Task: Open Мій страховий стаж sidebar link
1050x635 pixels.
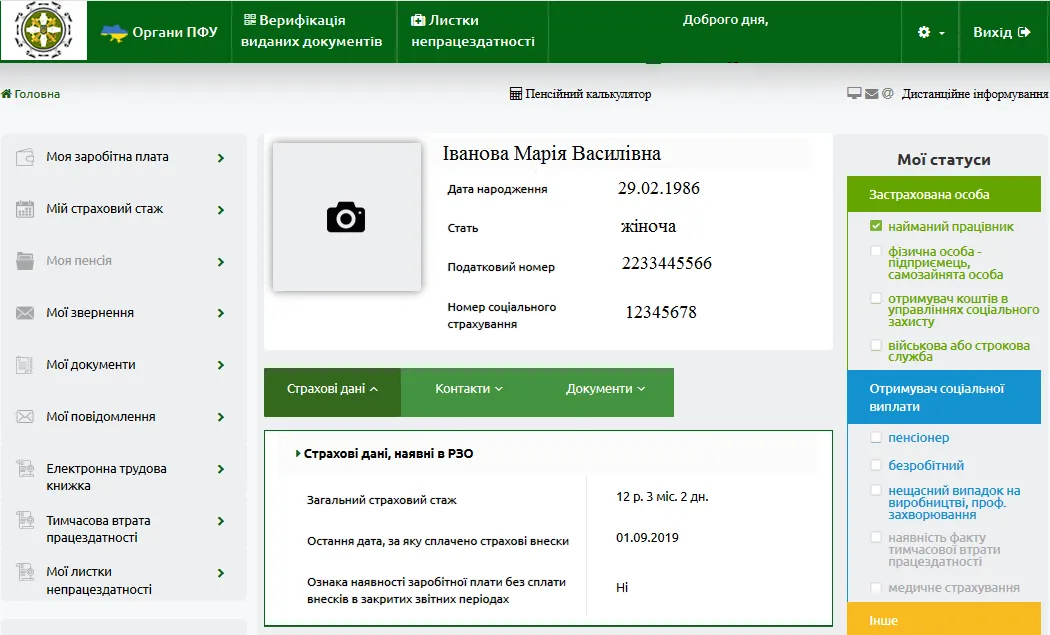Action: click(104, 209)
